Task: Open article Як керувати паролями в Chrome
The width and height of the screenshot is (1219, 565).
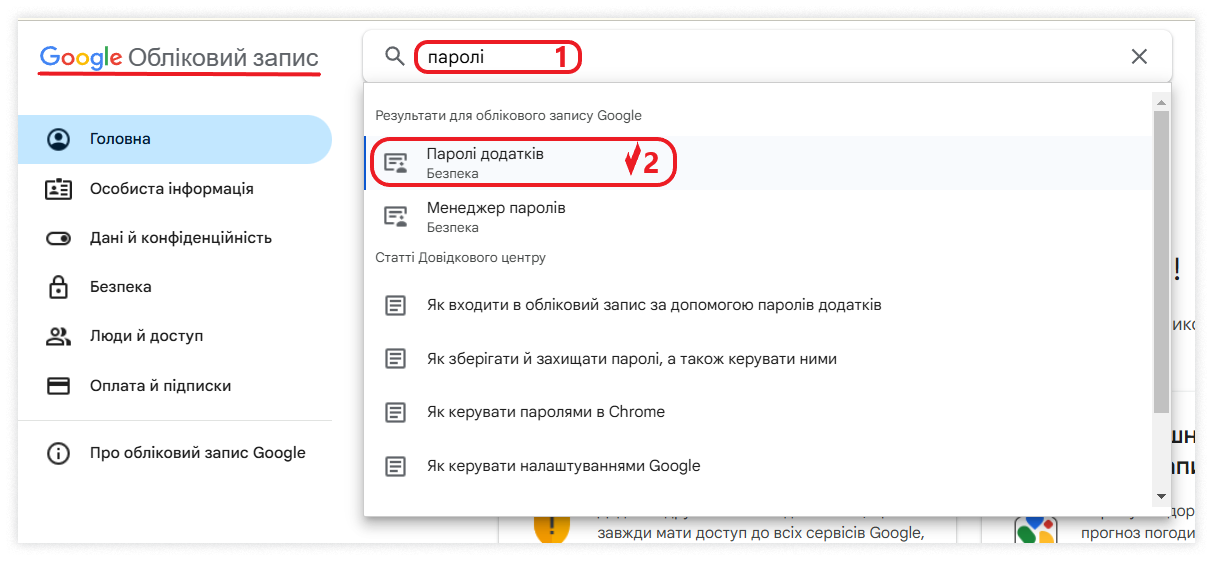Action: [x=545, y=412]
